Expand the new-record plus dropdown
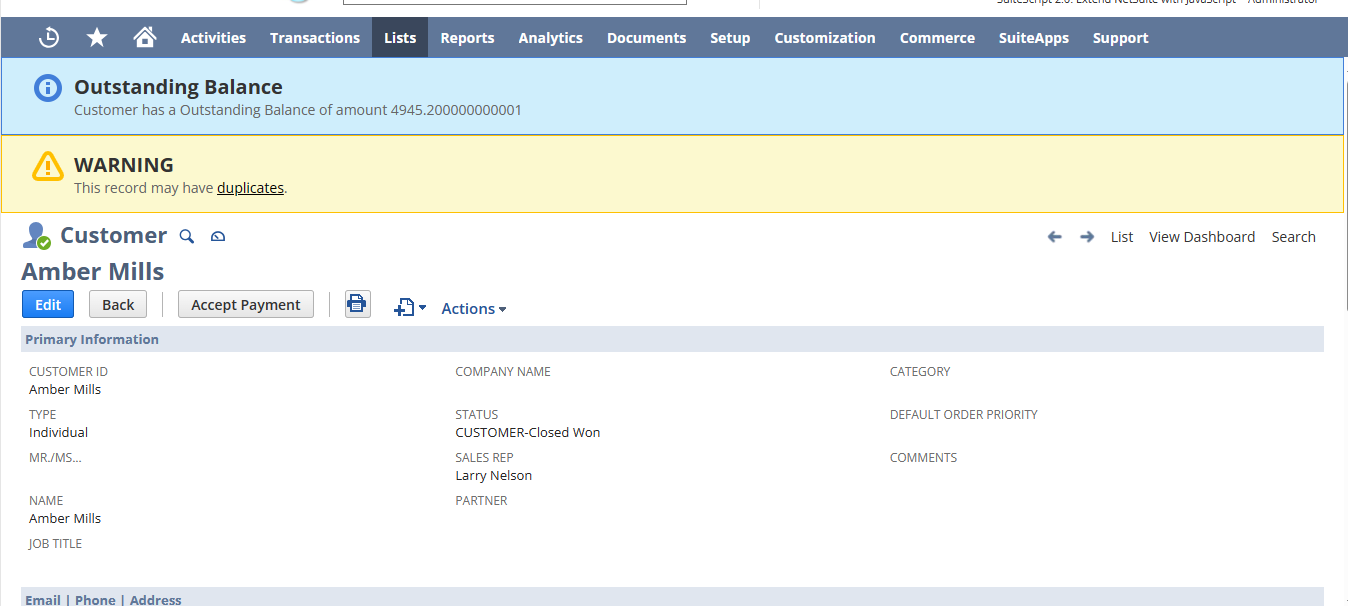The image size is (1348, 606). 410,308
